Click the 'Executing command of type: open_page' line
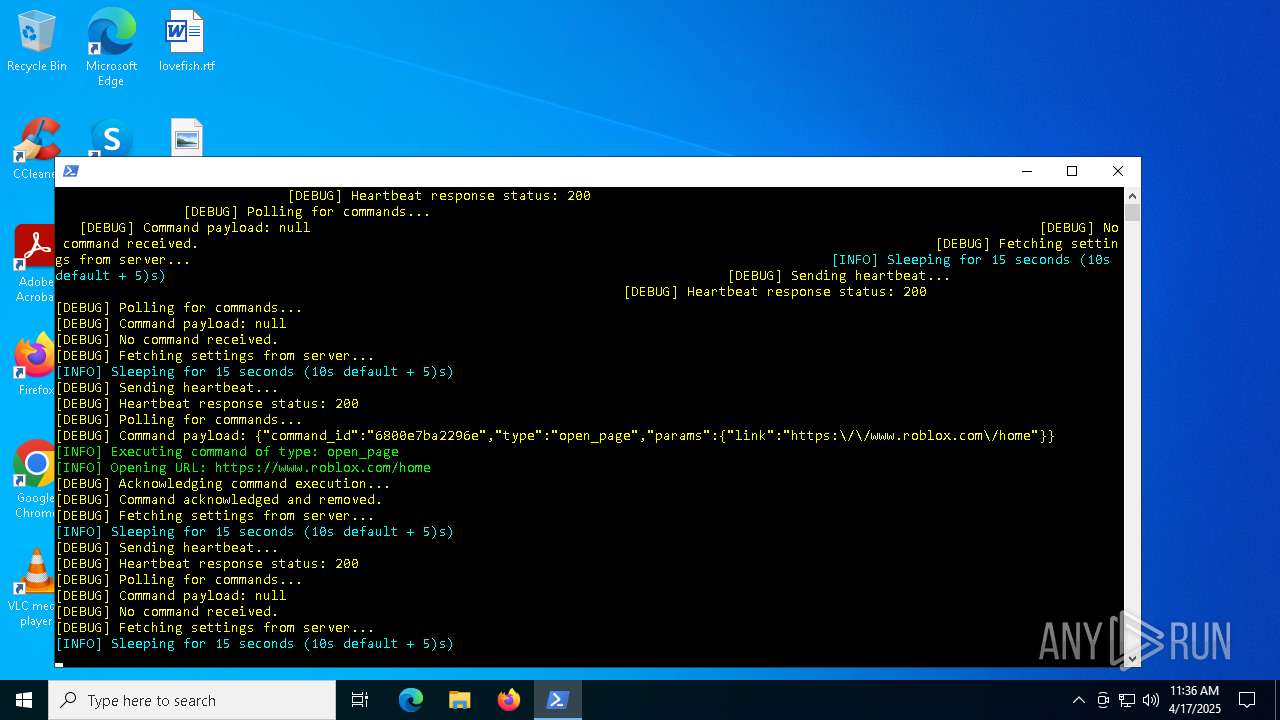This screenshot has height=720, width=1280. tap(227, 451)
